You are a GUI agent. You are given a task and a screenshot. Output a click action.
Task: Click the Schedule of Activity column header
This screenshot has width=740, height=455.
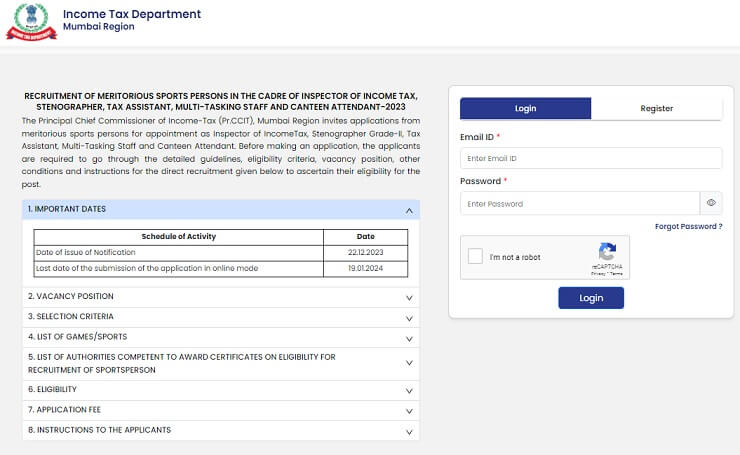[x=179, y=237]
